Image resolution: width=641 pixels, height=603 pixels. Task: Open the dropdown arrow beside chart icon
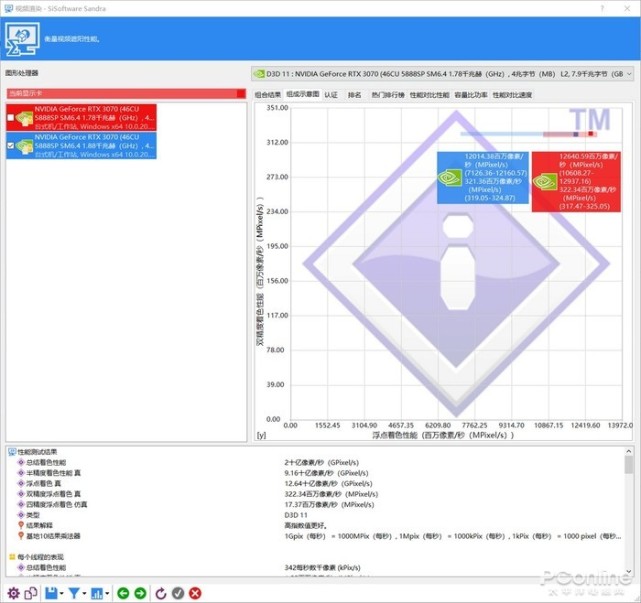pyautogui.click(x=107, y=594)
